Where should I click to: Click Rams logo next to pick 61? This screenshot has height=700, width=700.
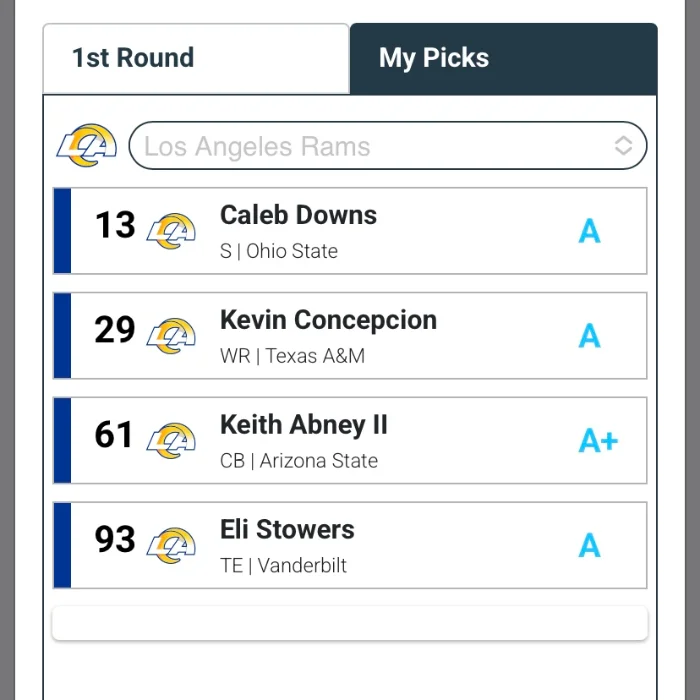171,441
